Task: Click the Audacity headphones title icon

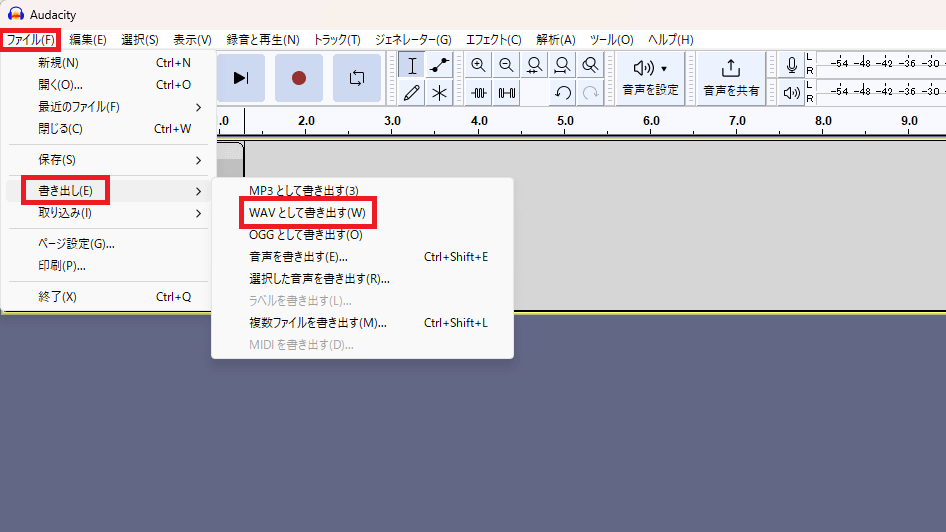Action: click(x=16, y=14)
